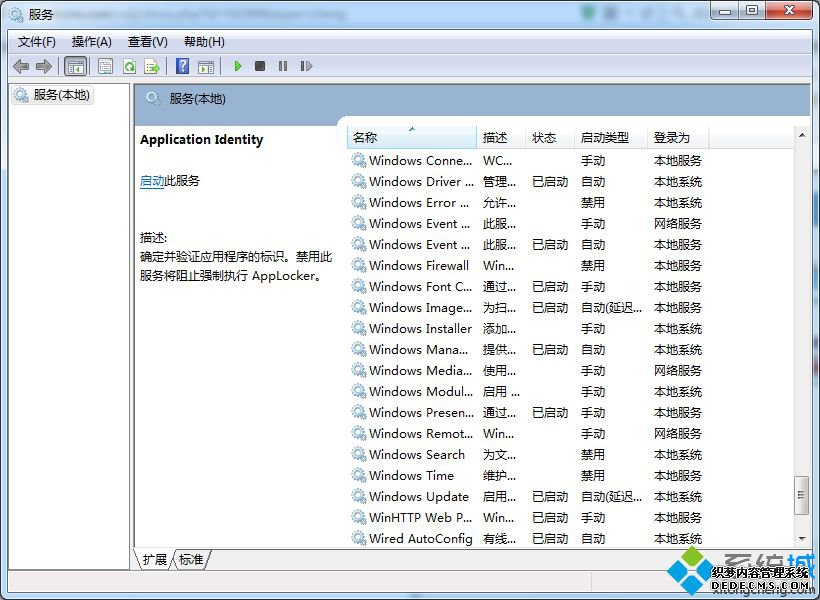Click 禁用 startup type of Windows Firewall
The image size is (820, 600).
[x=593, y=266]
